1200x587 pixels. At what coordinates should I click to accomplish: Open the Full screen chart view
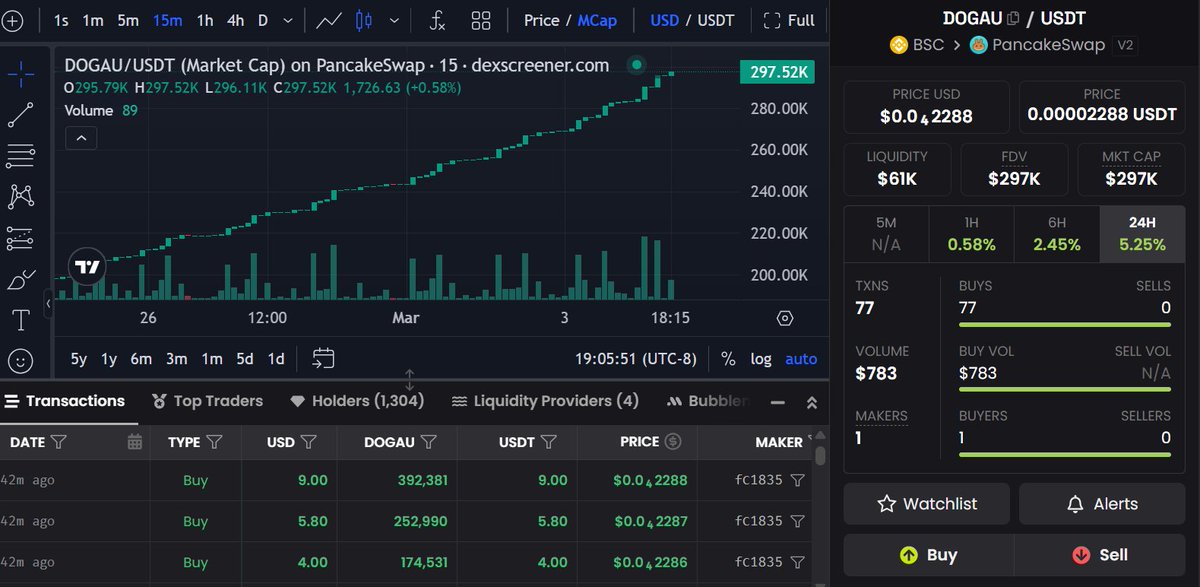(789, 20)
